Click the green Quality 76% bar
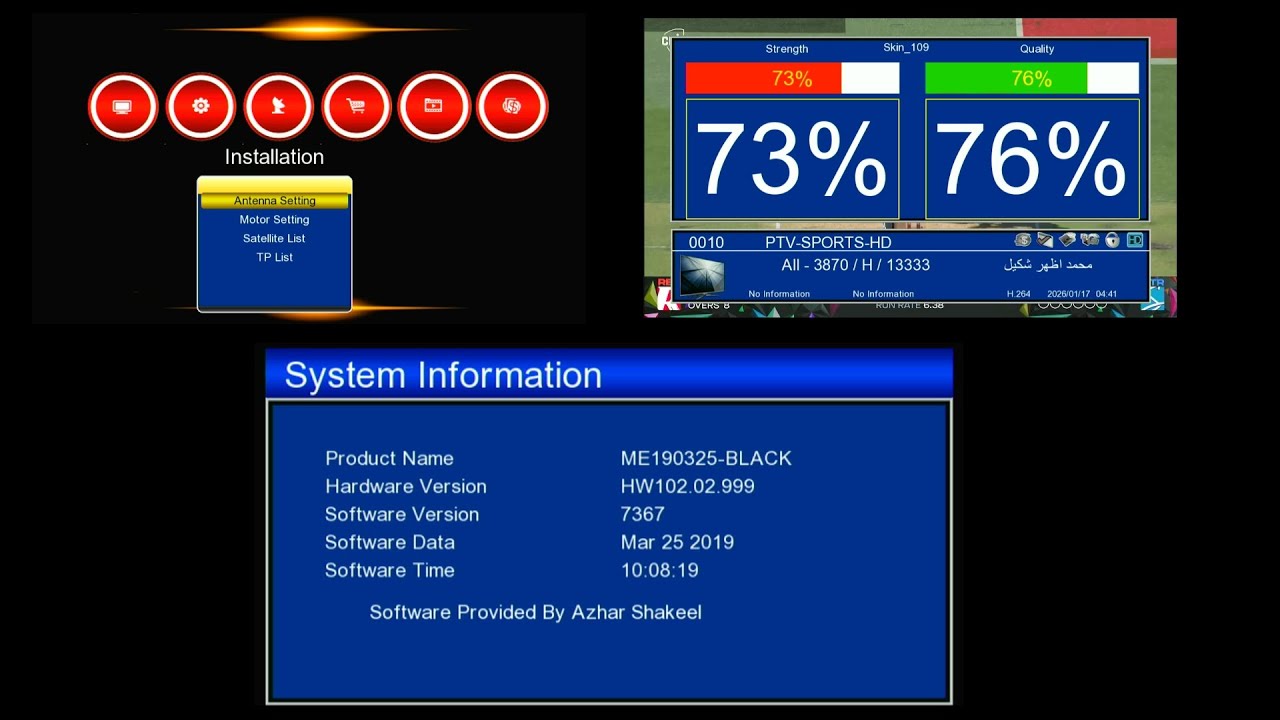The image size is (1280, 720). [1006, 78]
